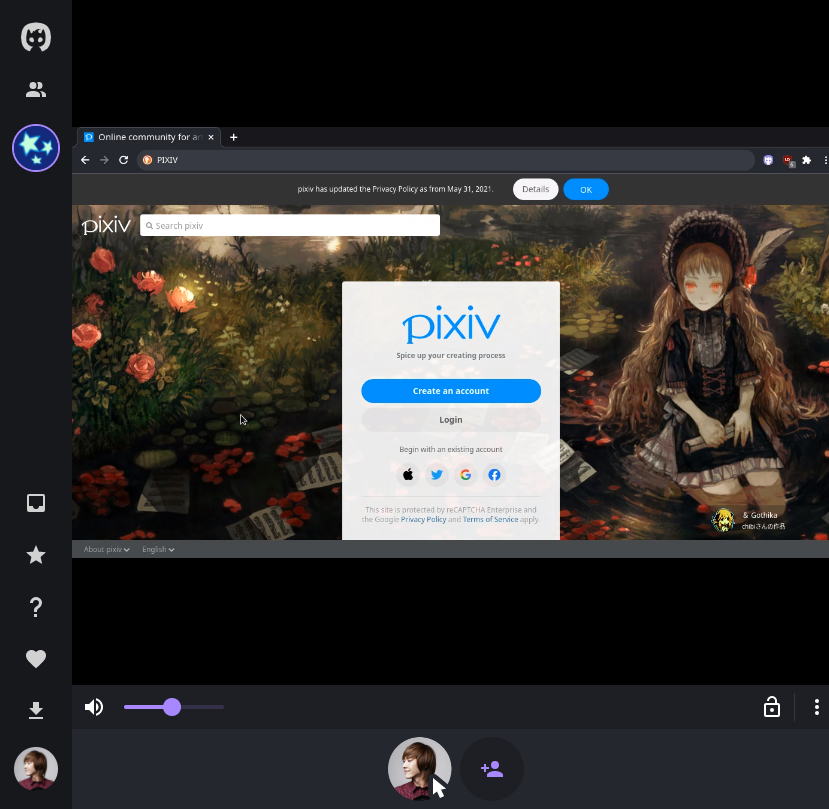Expand the English language dropdown
This screenshot has width=829, height=809.
(x=158, y=549)
